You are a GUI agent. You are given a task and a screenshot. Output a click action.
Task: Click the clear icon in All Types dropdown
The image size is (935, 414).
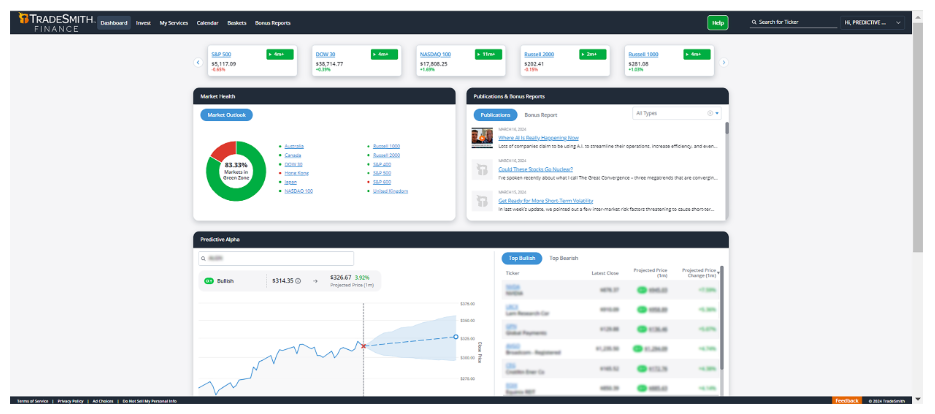click(x=710, y=113)
